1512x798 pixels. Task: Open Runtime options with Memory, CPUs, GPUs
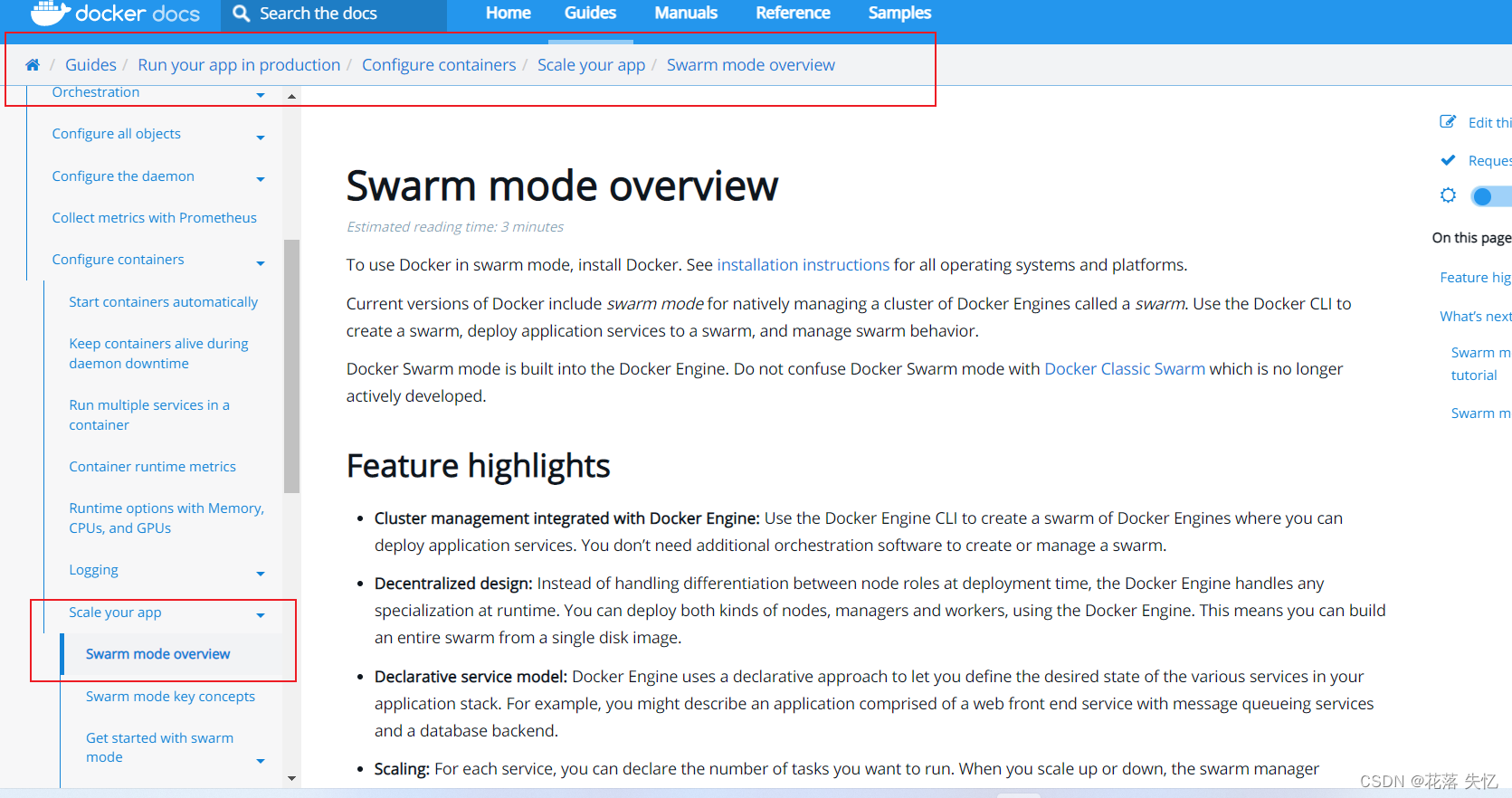[166, 518]
